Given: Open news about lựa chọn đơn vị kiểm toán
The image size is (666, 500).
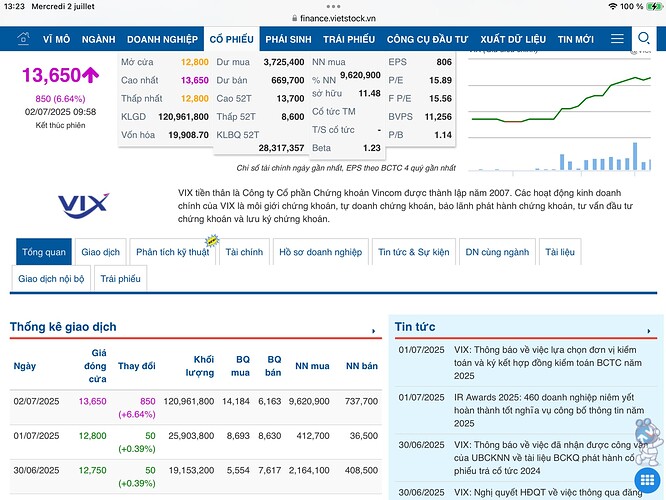Looking at the screenshot, I should 548,363.
